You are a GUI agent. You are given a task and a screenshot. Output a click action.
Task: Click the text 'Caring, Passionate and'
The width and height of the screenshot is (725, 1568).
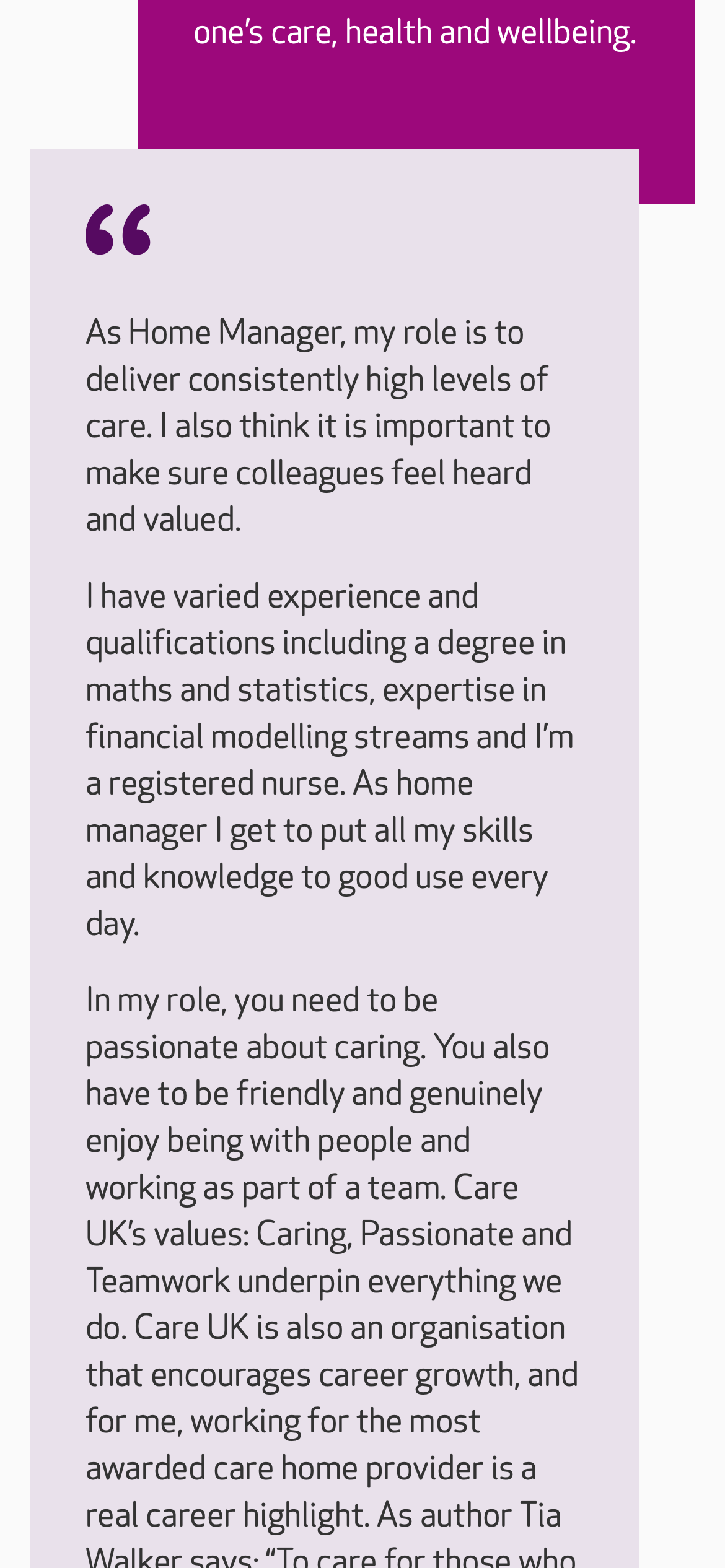click(413, 1234)
